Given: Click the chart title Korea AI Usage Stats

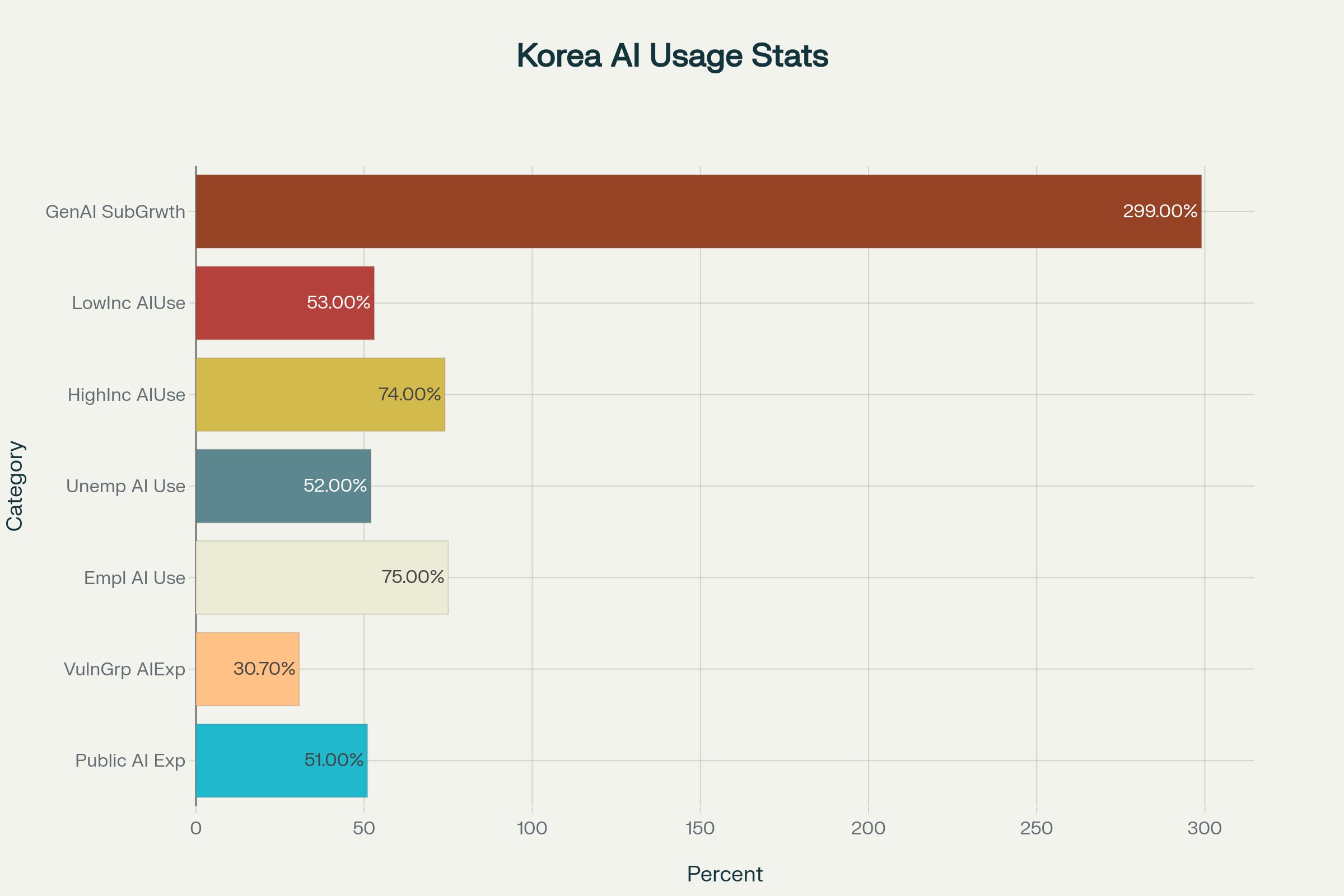Looking at the screenshot, I should tap(672, 56).
